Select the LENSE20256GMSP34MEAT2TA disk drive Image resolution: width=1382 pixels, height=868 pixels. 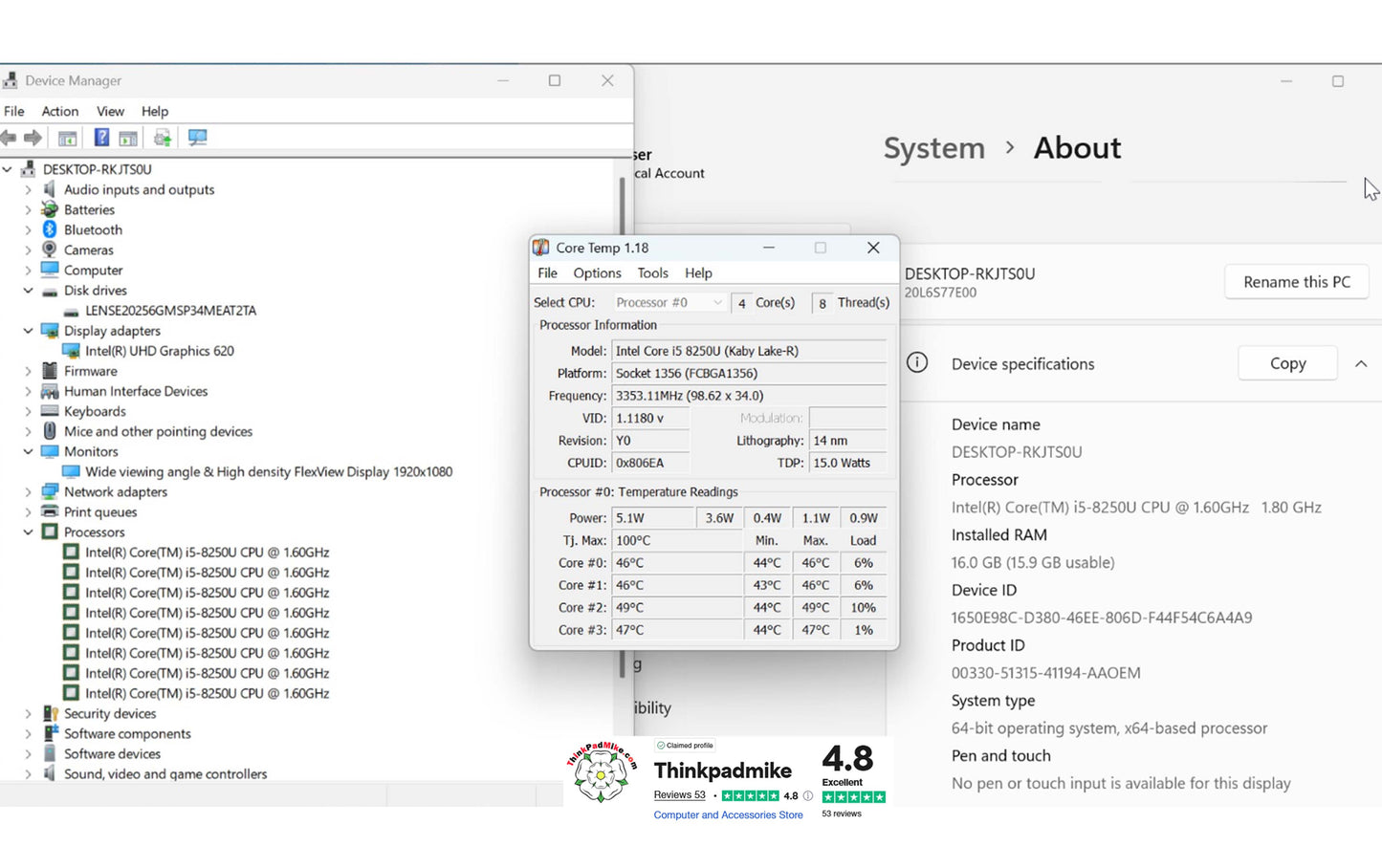pyautogui.click(x=170, y=311)
